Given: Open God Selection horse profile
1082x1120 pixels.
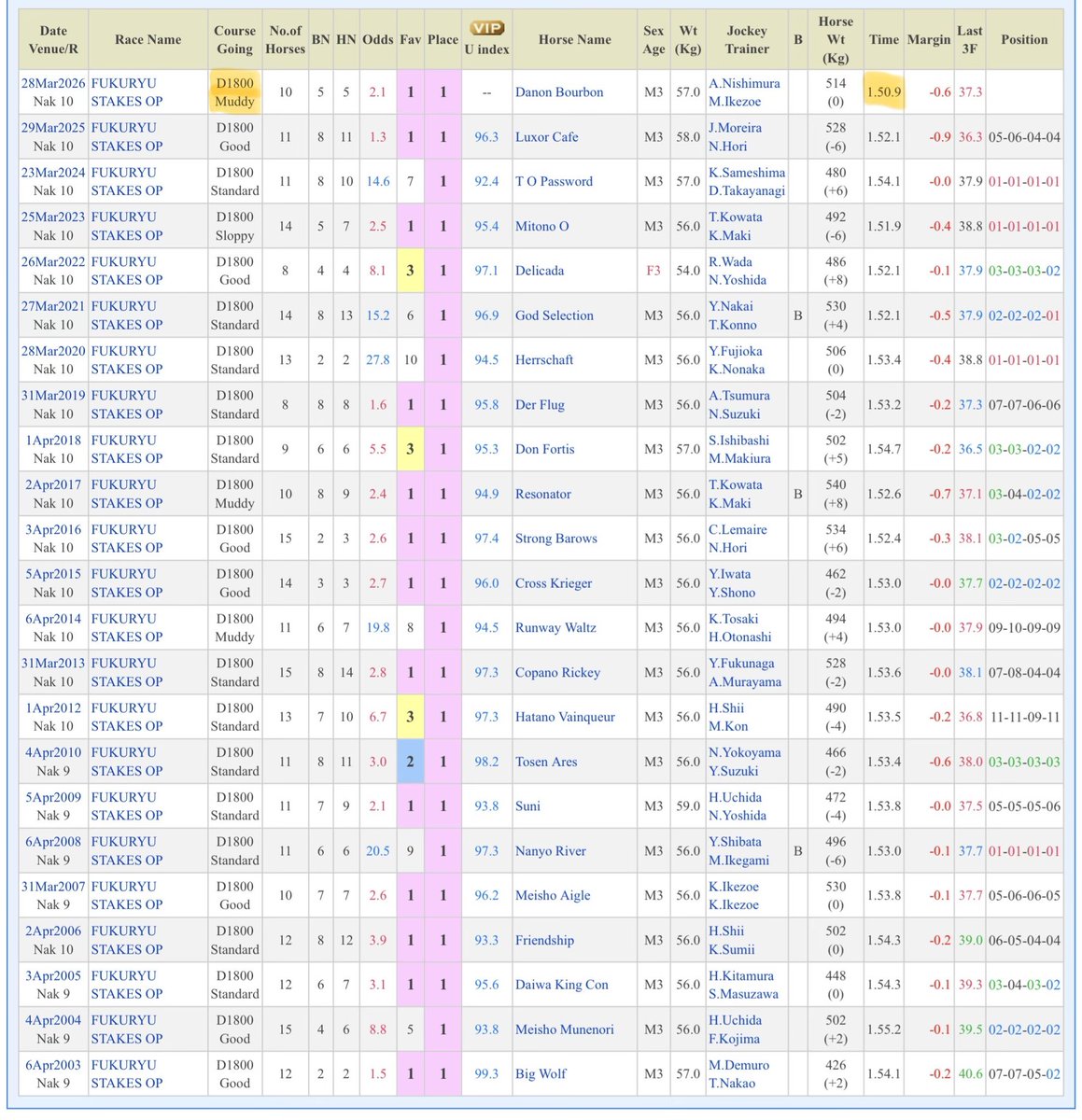Looking at the screenshot, I should click(x=555, y=315).
